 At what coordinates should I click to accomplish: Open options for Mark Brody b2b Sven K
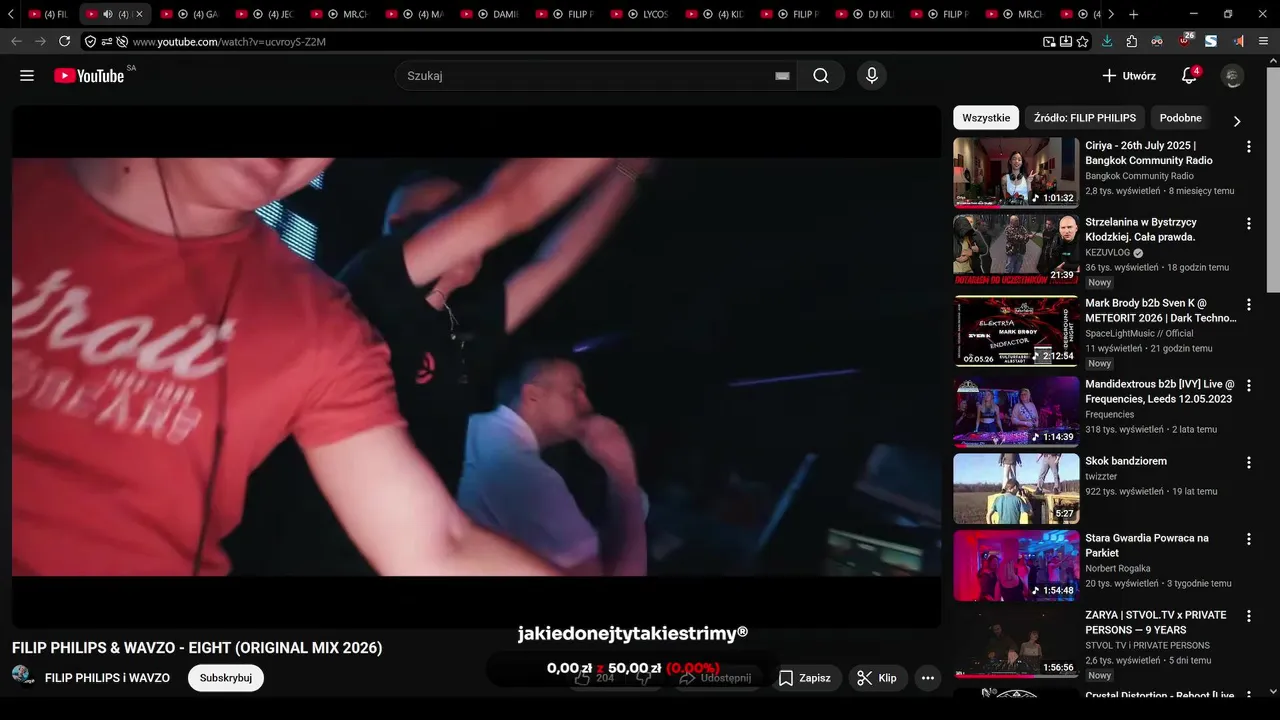click(1248, 304)
